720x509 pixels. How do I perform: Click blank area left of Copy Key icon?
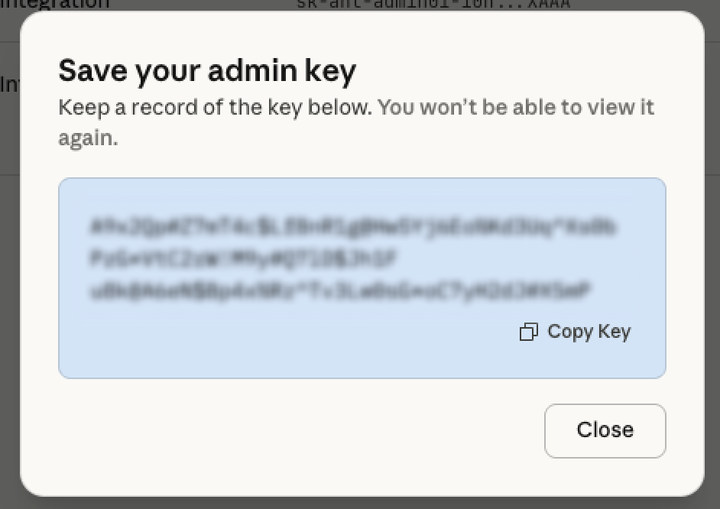click(x=300, y=332)
